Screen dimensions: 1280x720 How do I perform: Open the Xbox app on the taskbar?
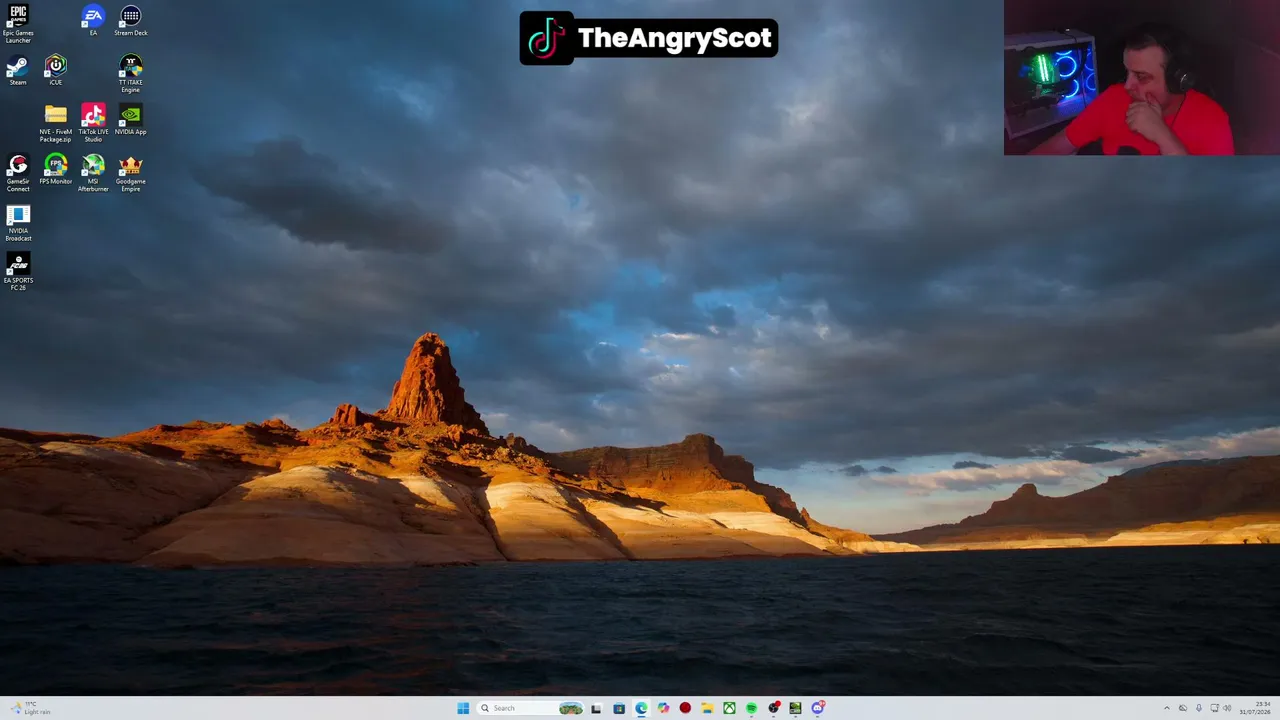pyautogui.click(x=729, y=708)
